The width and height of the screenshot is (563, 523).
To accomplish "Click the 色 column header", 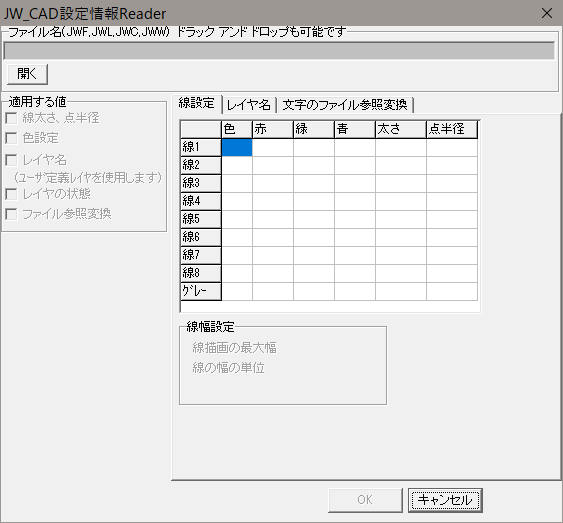I will pos(237,129).
